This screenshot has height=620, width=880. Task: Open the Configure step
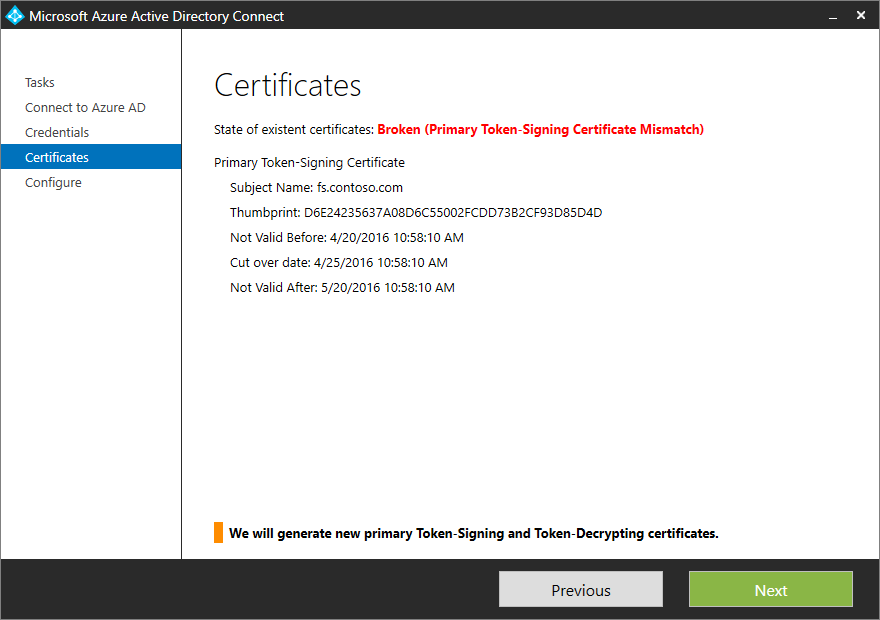(x=53, y=182)
